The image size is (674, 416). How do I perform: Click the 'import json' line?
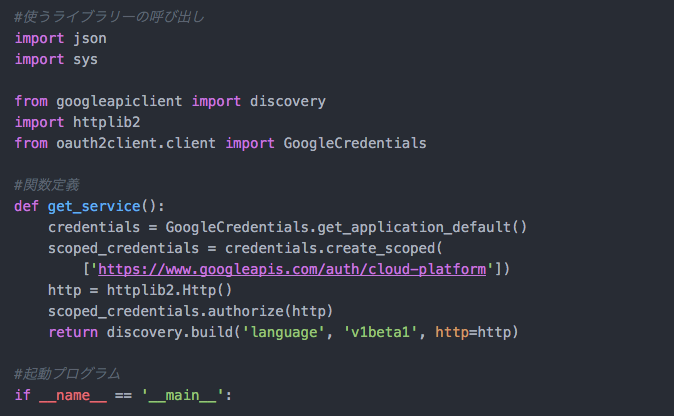[61, 39]
